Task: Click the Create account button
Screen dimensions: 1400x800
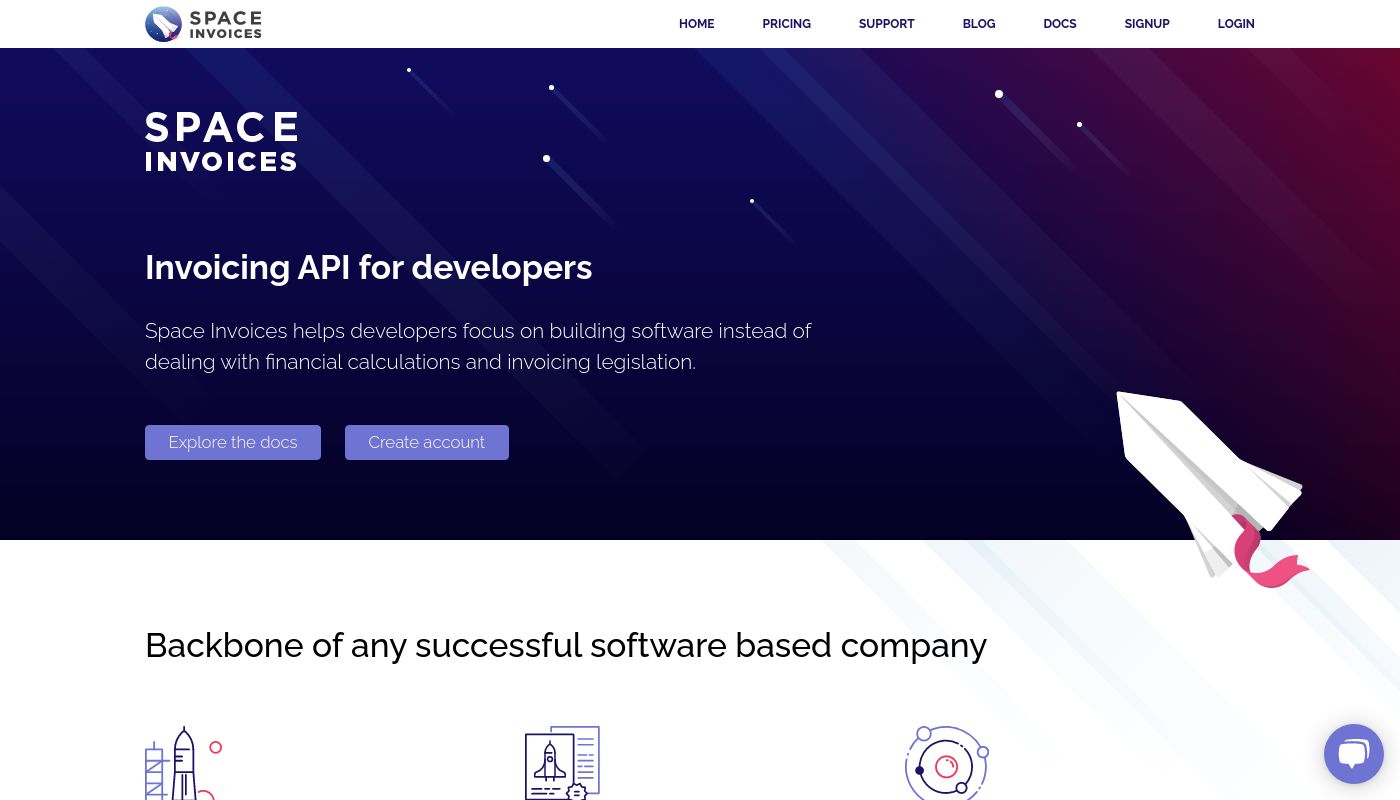Action: click(x=427, y=442)
